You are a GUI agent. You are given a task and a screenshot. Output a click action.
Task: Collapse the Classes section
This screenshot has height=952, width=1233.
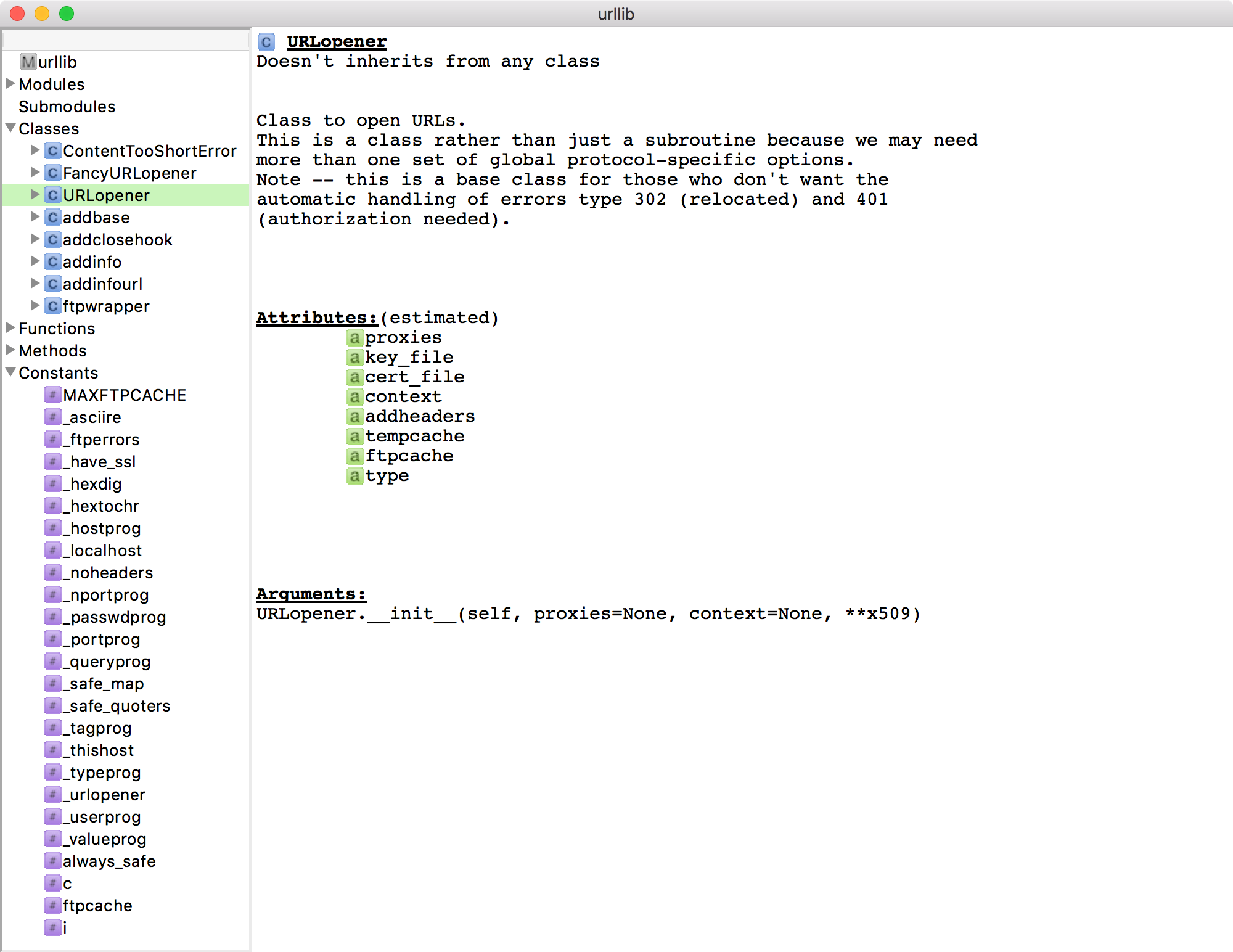10,128
